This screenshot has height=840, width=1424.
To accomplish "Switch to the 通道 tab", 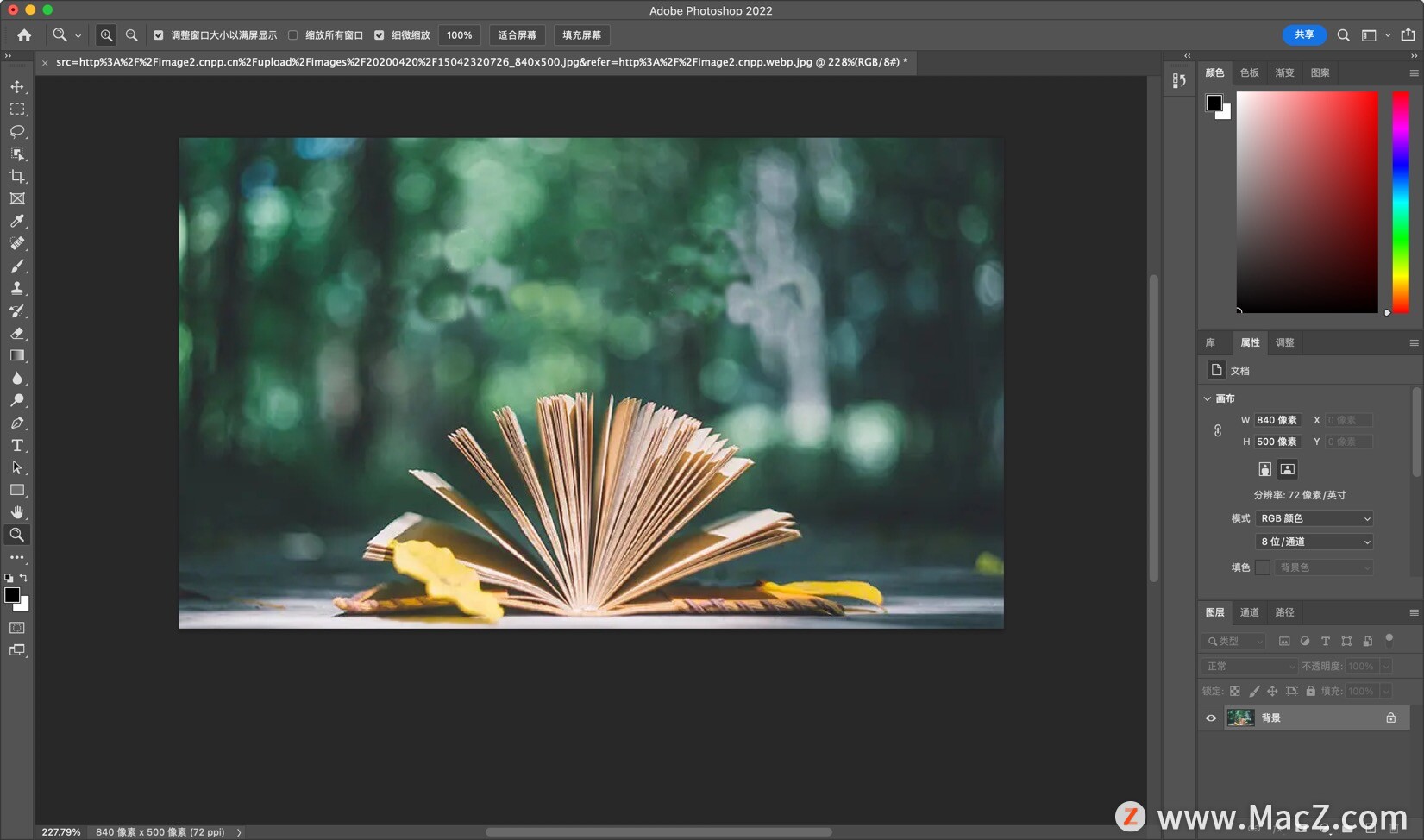I will (x=1249, y=612).
